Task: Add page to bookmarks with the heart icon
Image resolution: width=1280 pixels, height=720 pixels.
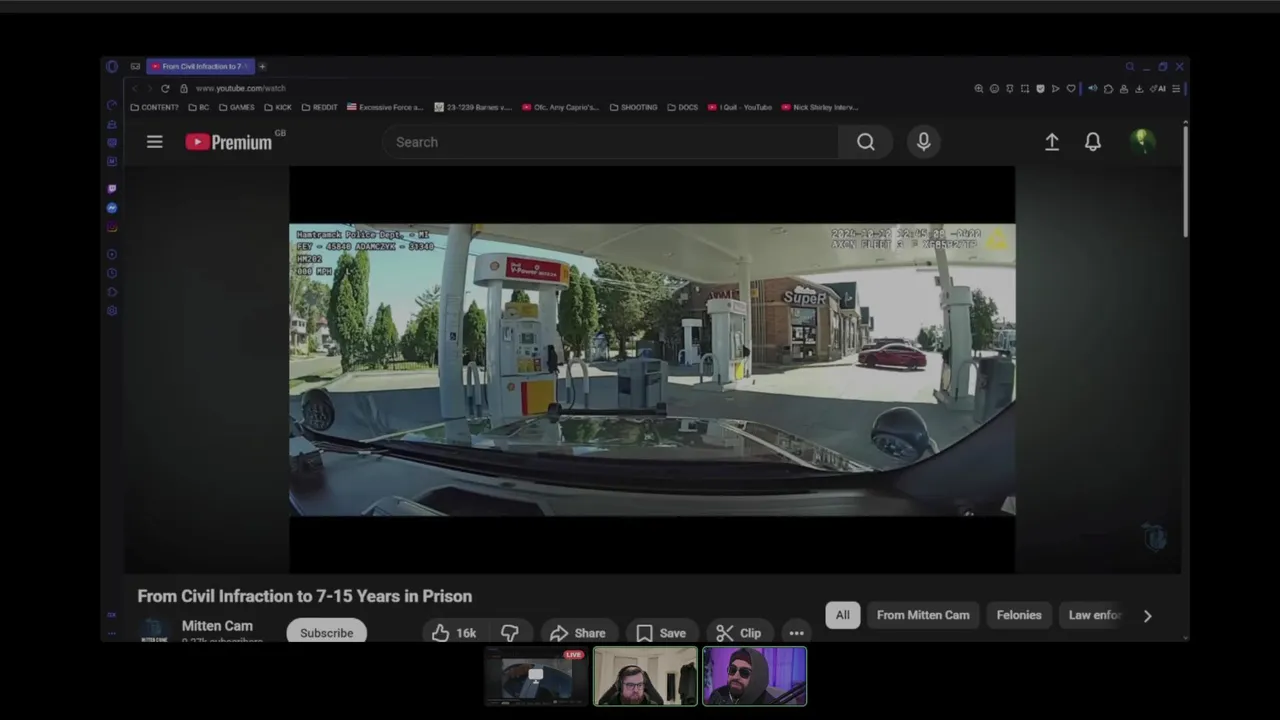Action: click(x=1071, y=89)
